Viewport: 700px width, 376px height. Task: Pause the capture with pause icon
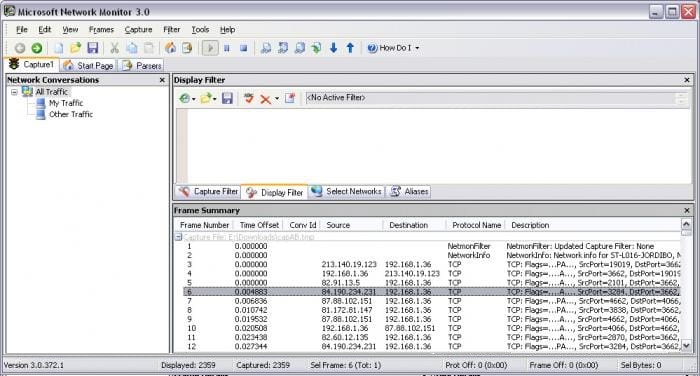pos(227,48)
